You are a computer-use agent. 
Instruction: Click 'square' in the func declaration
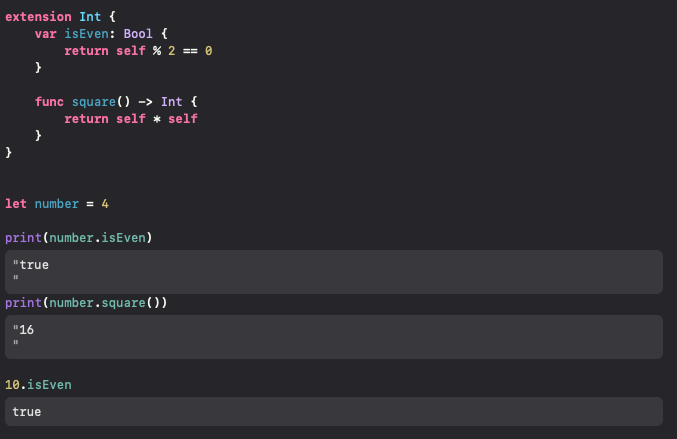coord(94,102)
